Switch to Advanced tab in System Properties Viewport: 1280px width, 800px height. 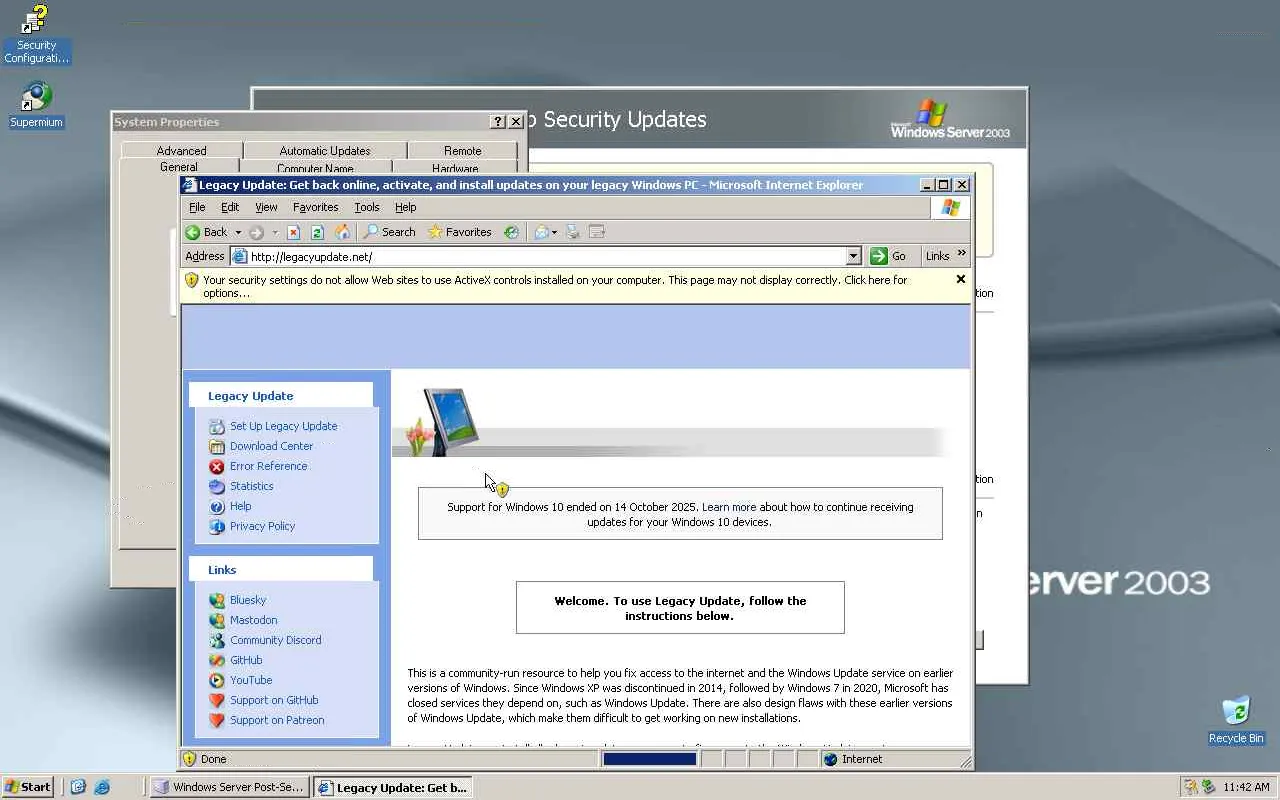181,150
